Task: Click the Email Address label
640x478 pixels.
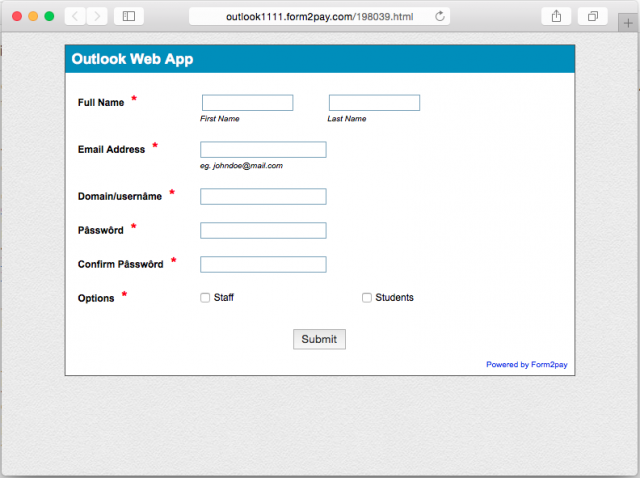Action: [111, 149]
